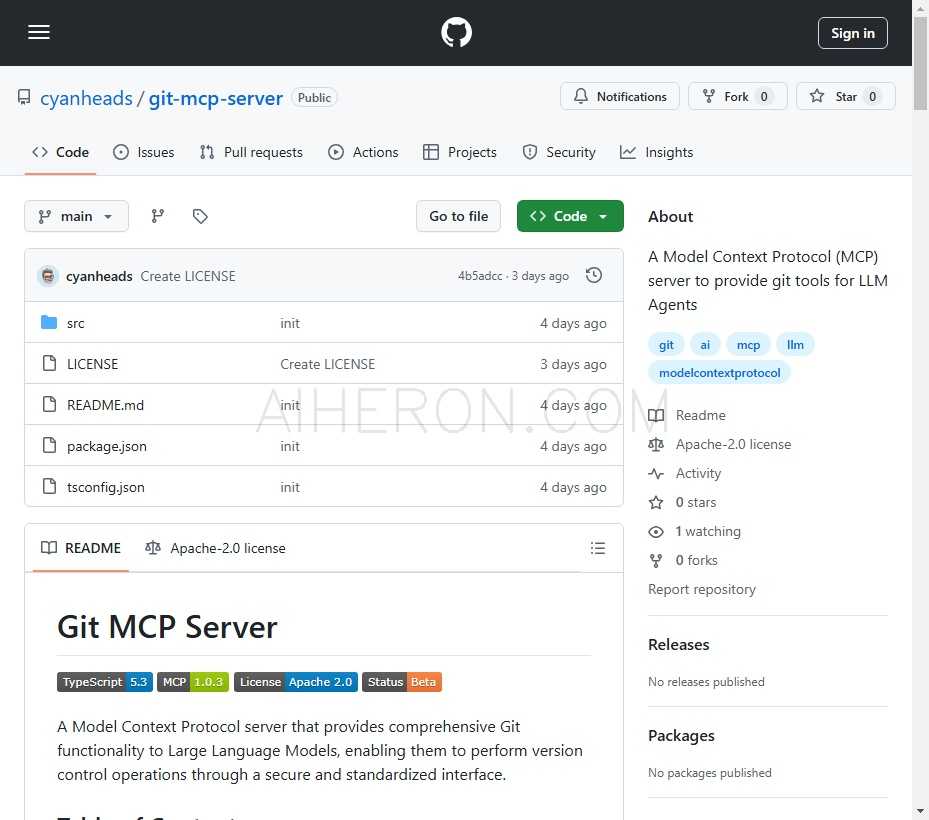Viewport: 929px width, 820px height.
Task: Expand the green Code dropdown
Action: [570, 216]
